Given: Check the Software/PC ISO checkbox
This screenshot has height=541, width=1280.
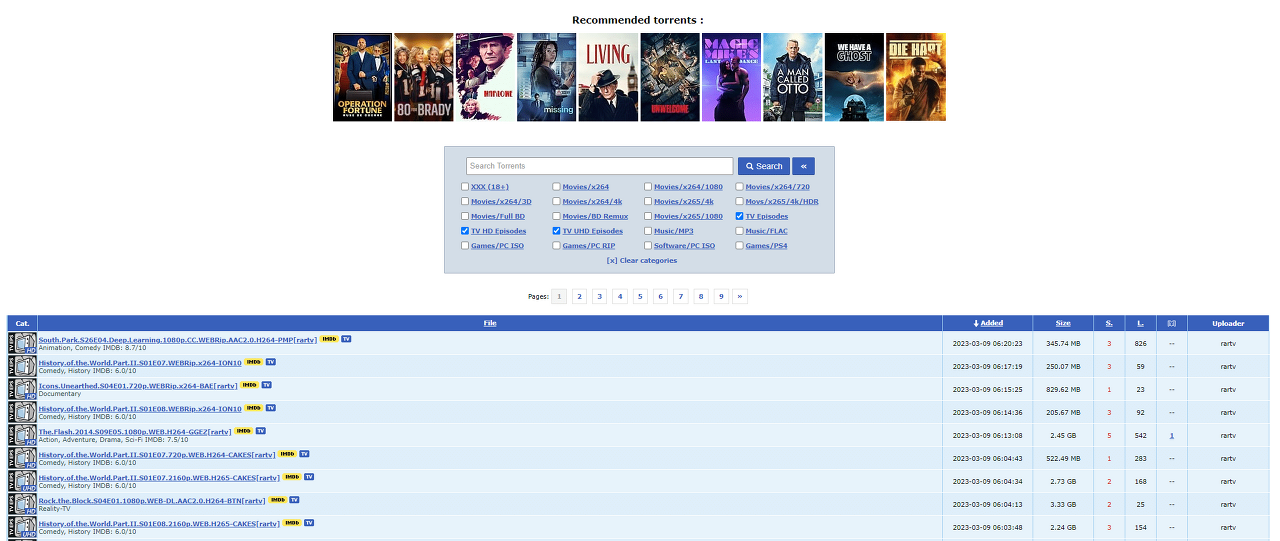Looking at the screenshot, I should [x=647, y=246].
